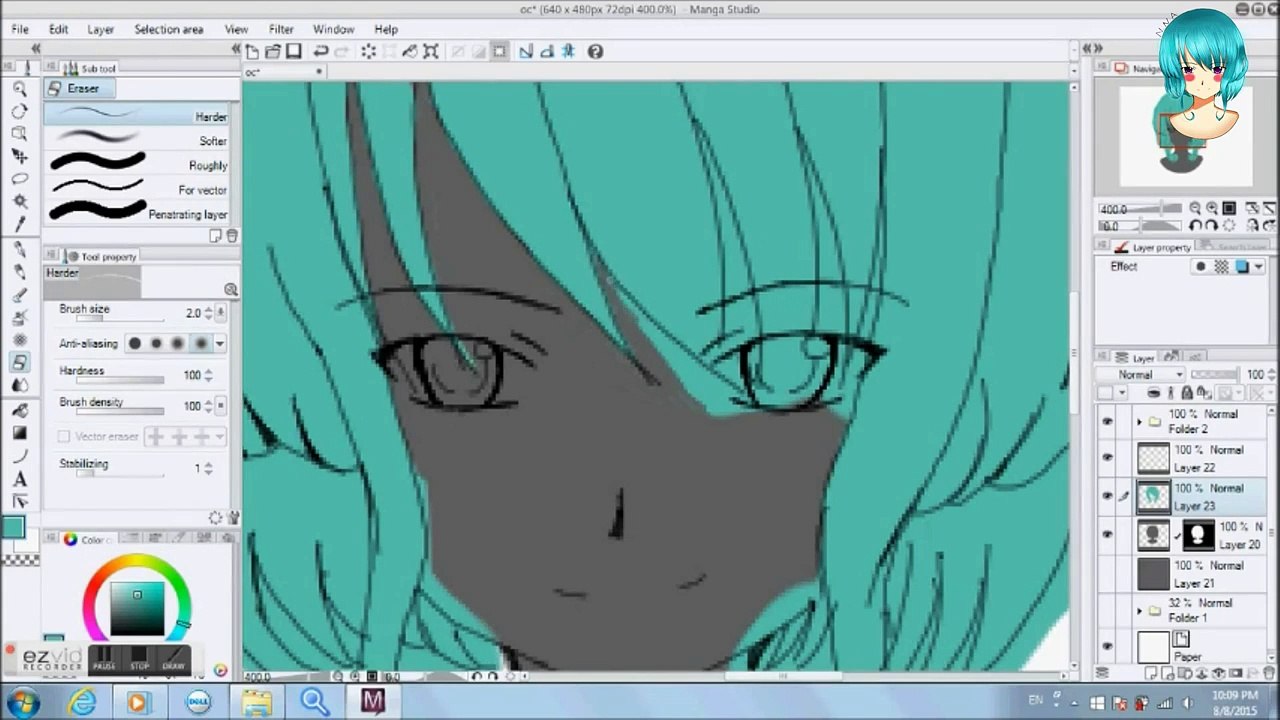Select the Figure line tool
The image size is (1280, 720).
tap(19, 456)
